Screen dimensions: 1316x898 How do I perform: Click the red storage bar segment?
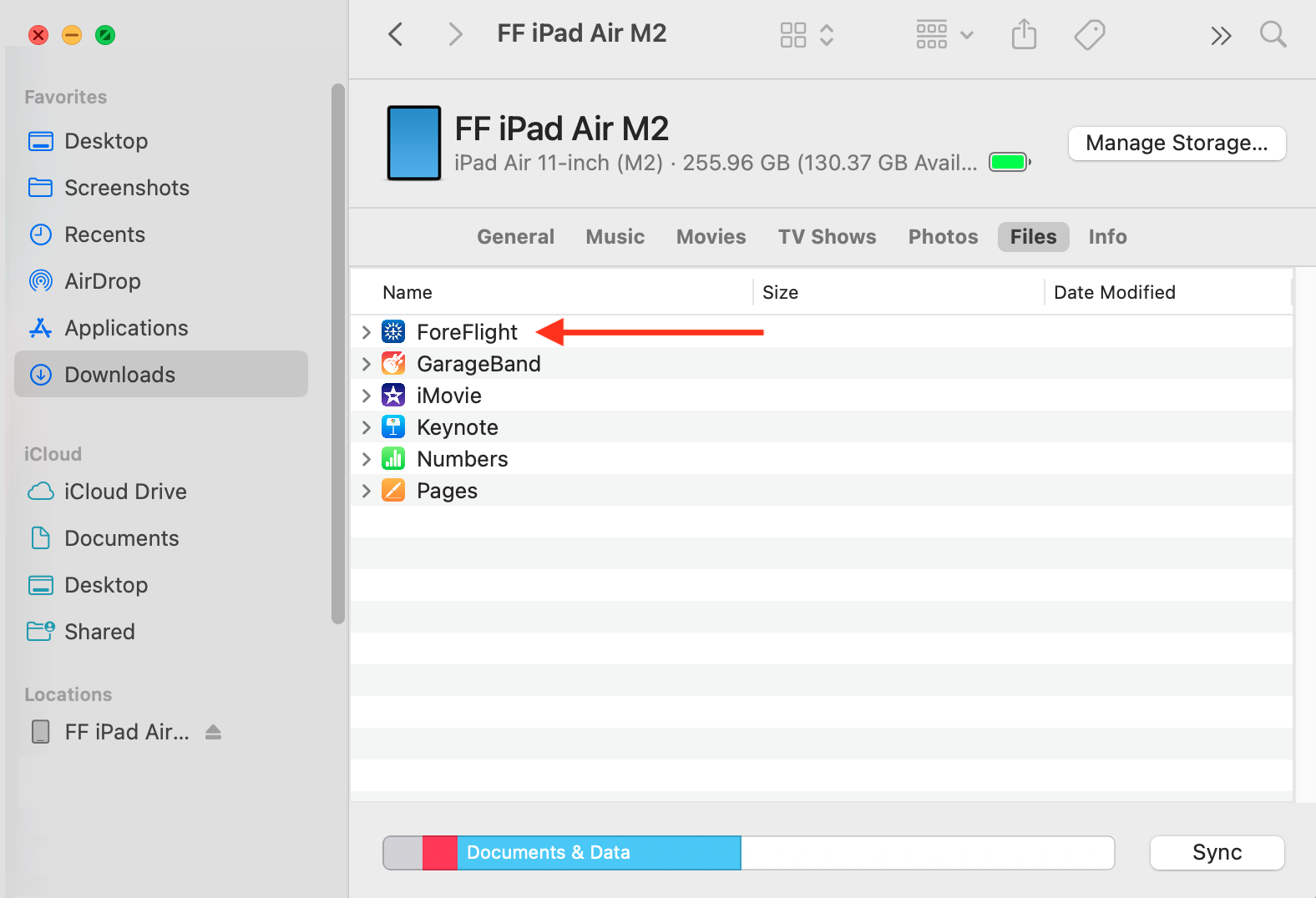440,852
